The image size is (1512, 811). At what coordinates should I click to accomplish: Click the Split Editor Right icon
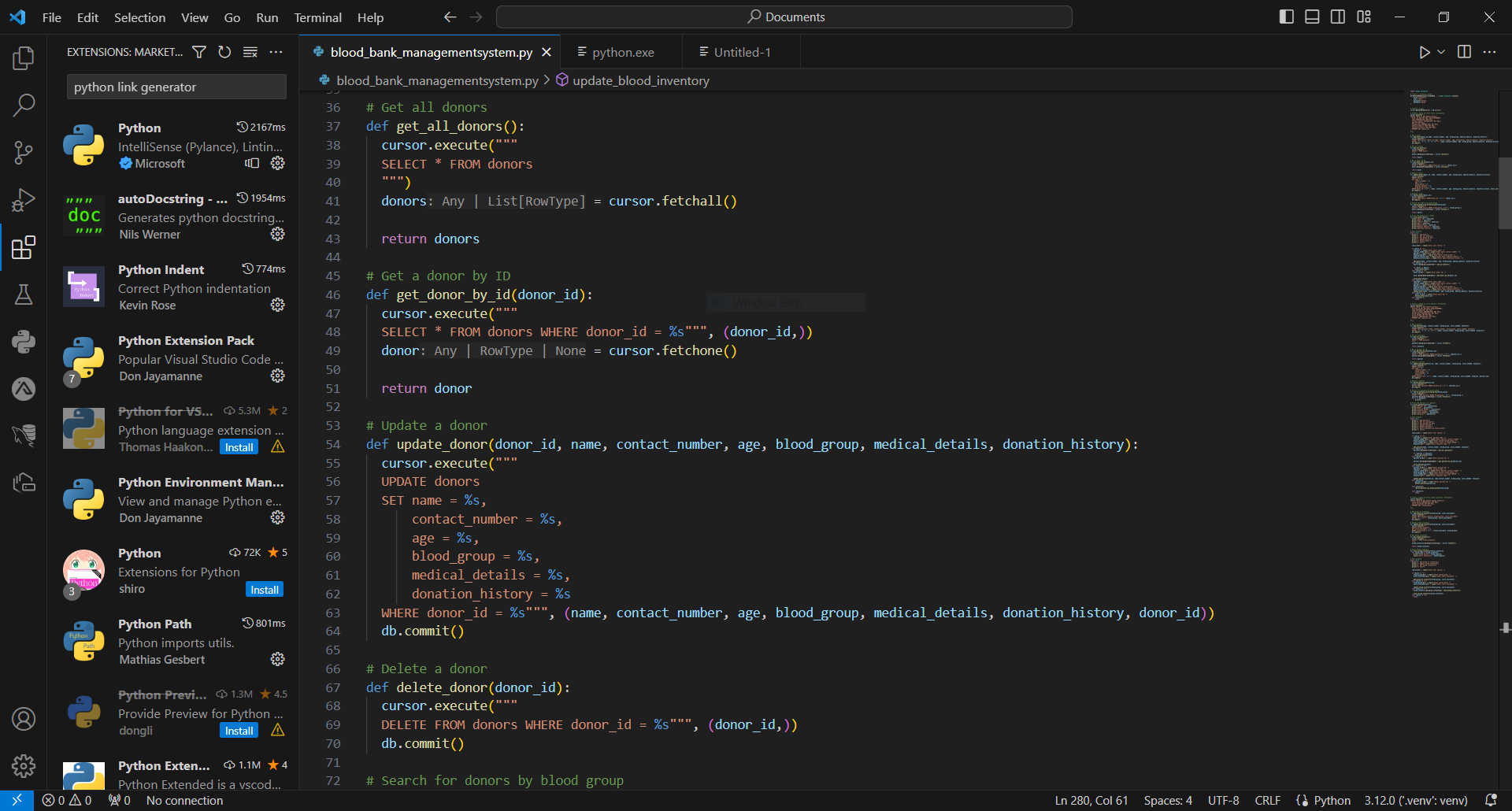coord(1464,52)
